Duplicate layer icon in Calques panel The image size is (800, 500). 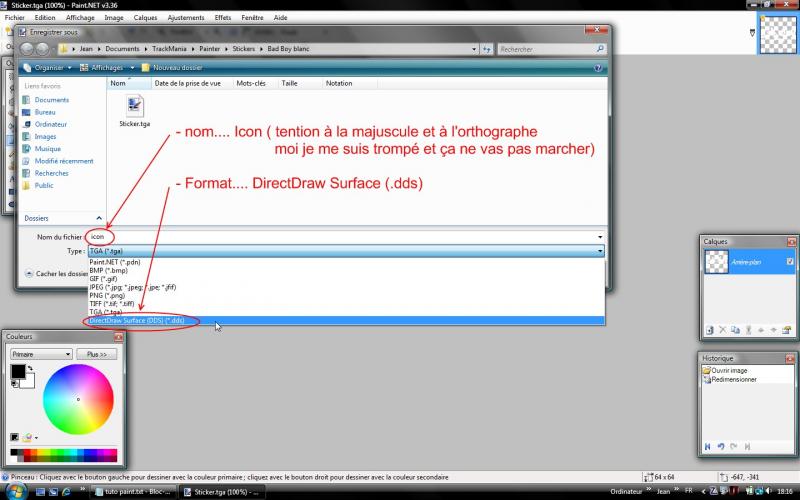click(735, 330)
